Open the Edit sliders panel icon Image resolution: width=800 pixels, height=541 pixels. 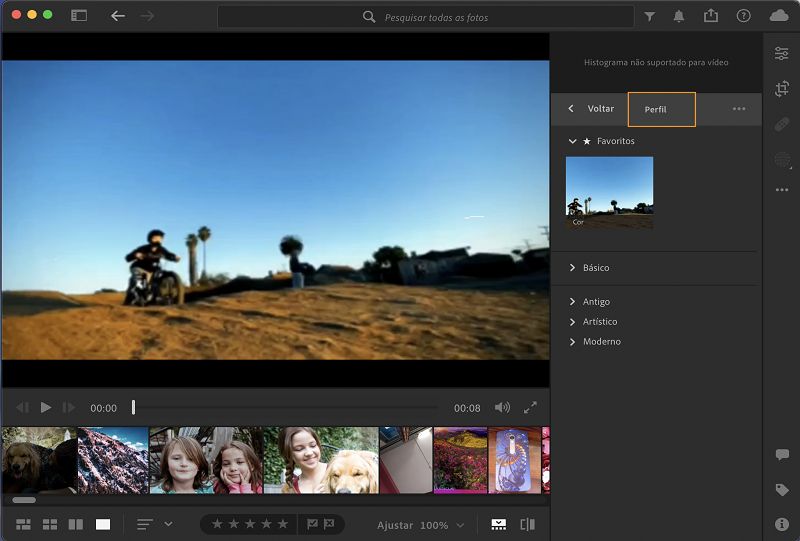point(781,53)
